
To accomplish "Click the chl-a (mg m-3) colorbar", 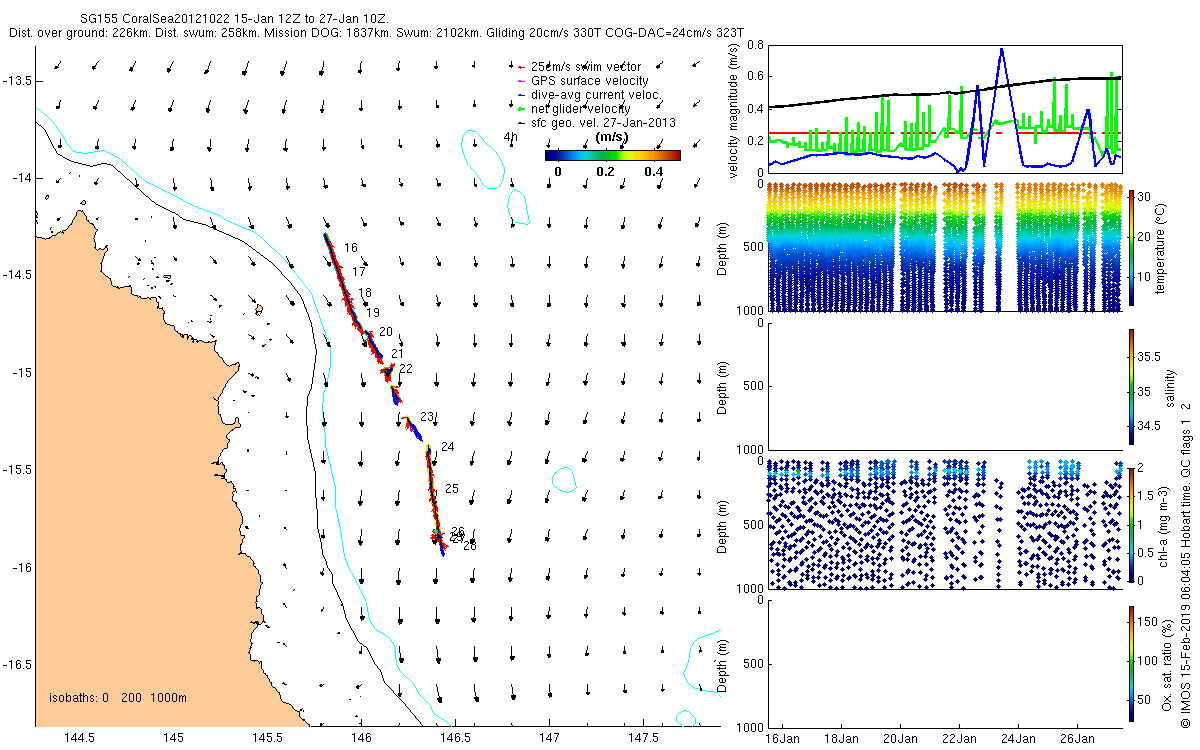I will click(x=1131, y=523).
